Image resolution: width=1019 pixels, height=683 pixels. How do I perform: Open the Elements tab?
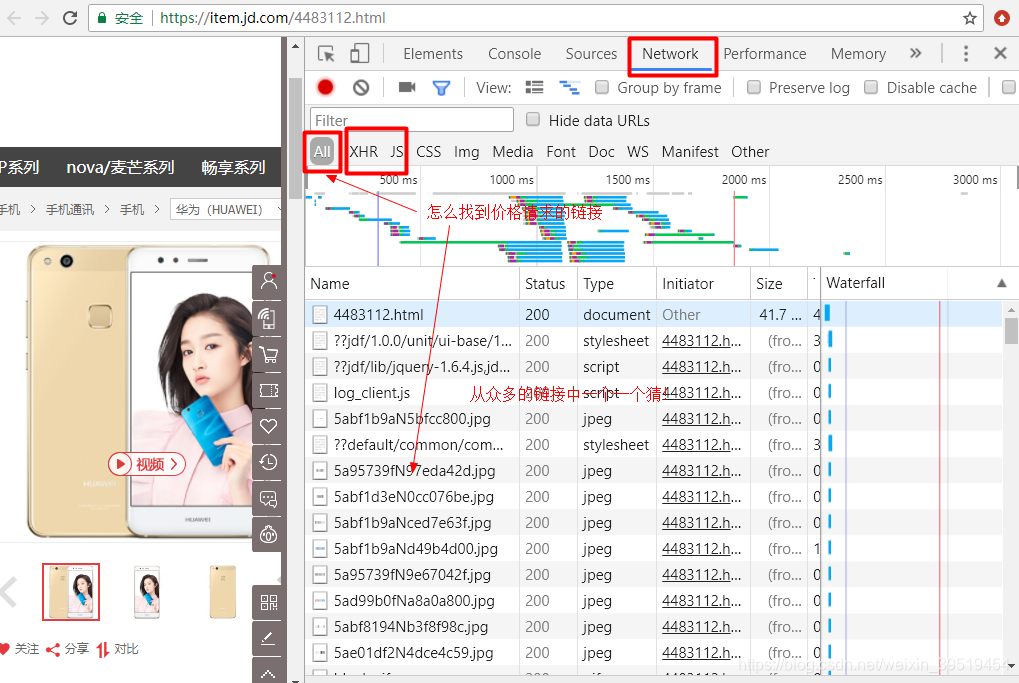pos(433,54)
